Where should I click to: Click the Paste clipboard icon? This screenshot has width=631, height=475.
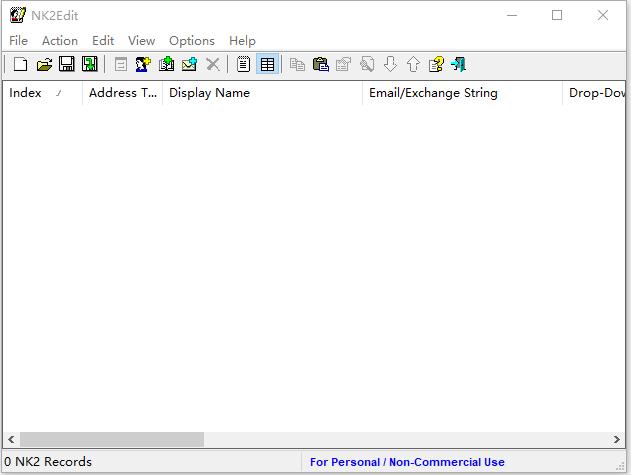click(321, 64)
